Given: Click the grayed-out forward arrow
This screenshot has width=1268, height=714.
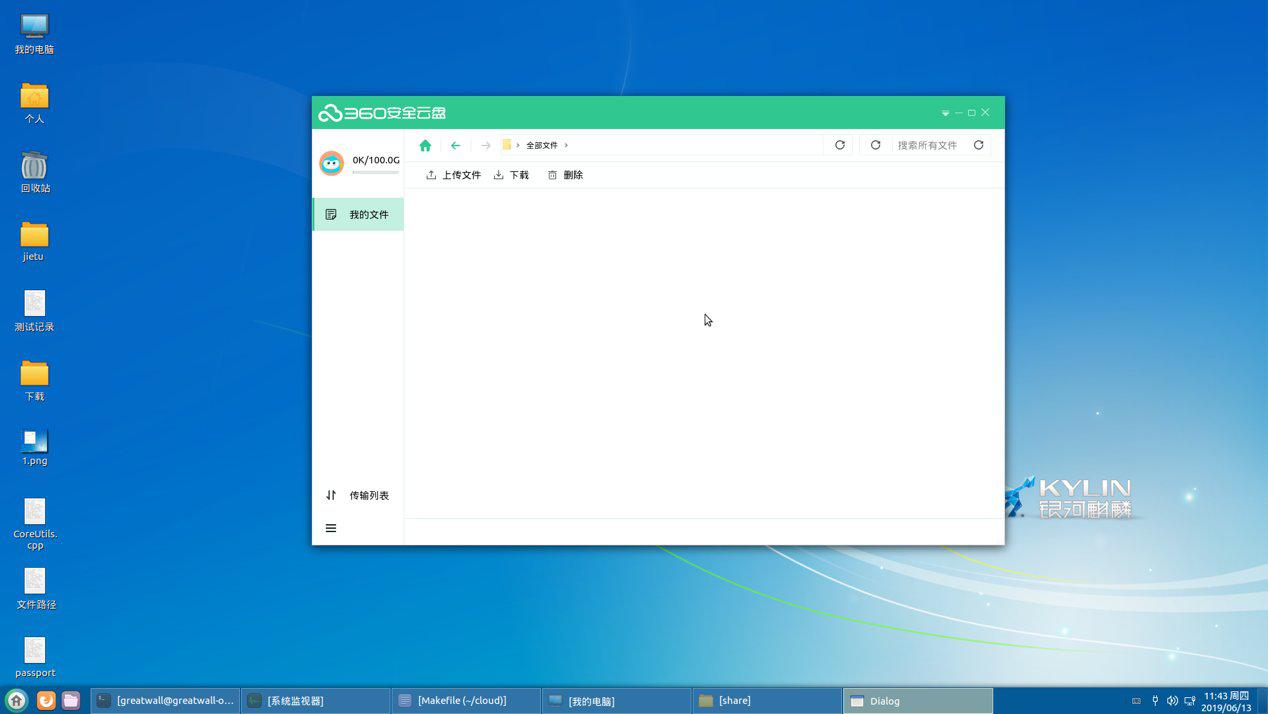Looking at the screenshot, I should [x=485, y=146].
